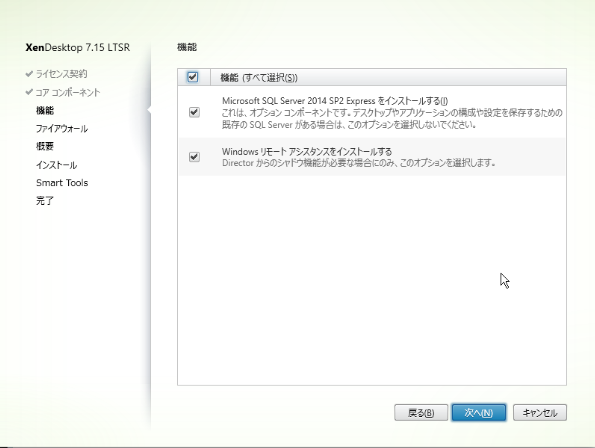Click the キャンセル button
595x448 pixels.
click(540, 412)
